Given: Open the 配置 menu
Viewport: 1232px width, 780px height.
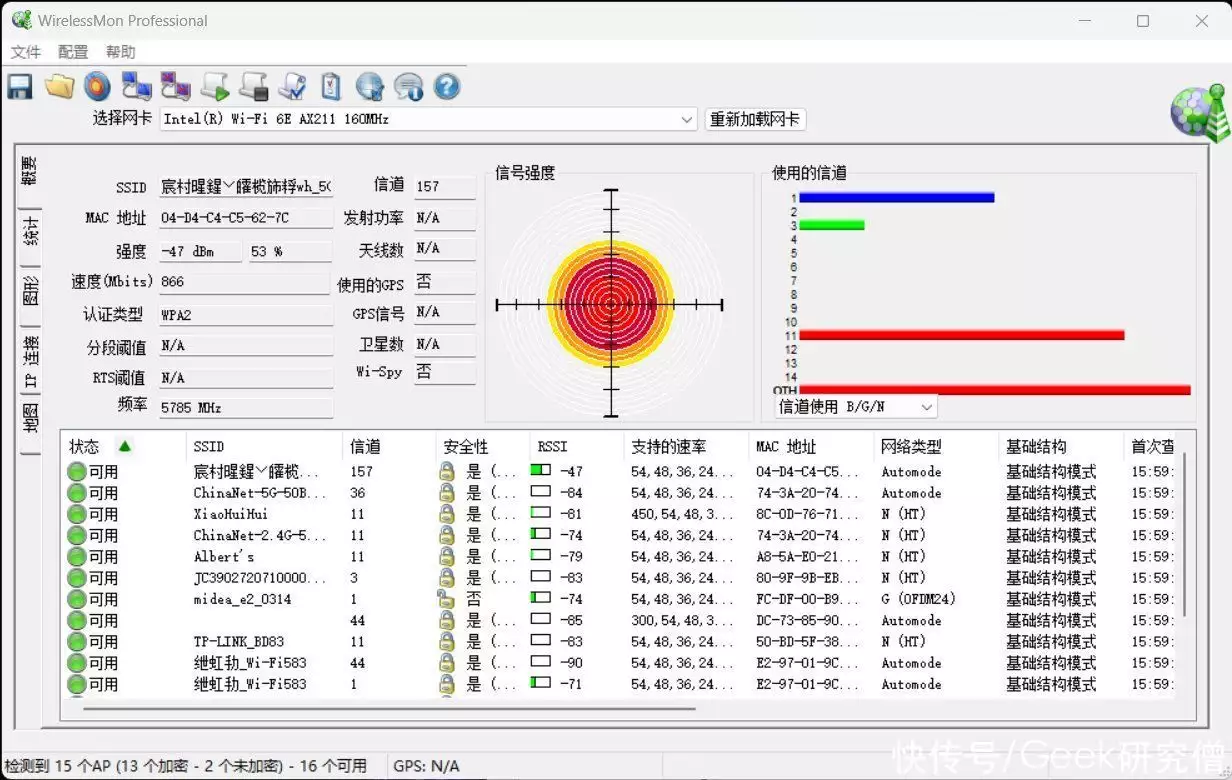Looking at the screenshot, I should coord(73,52).
